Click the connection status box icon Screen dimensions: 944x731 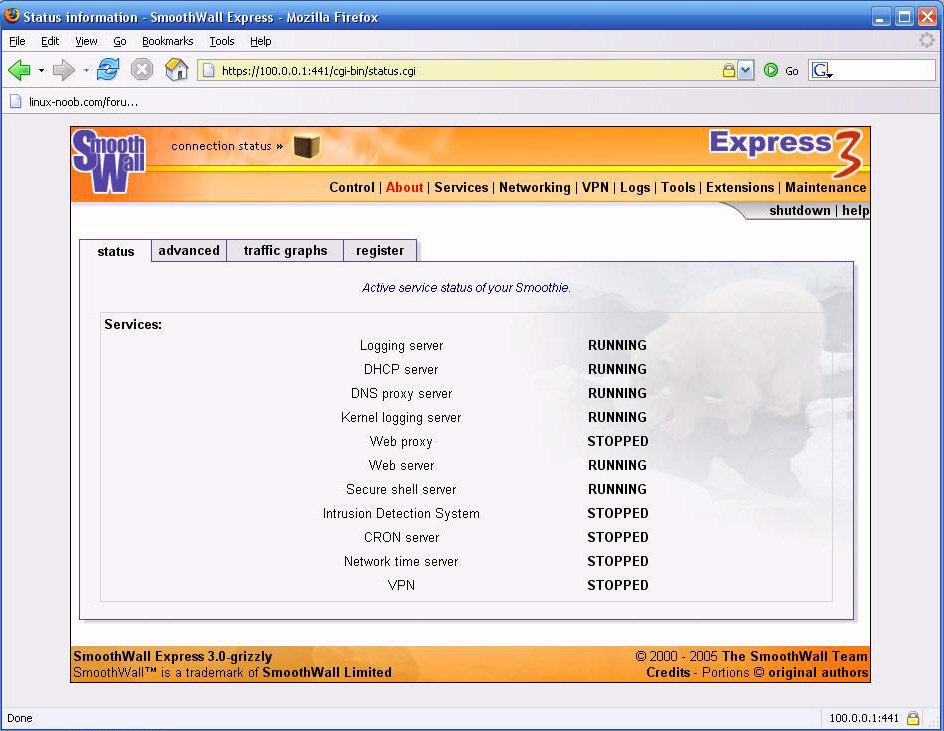point(306,146)
